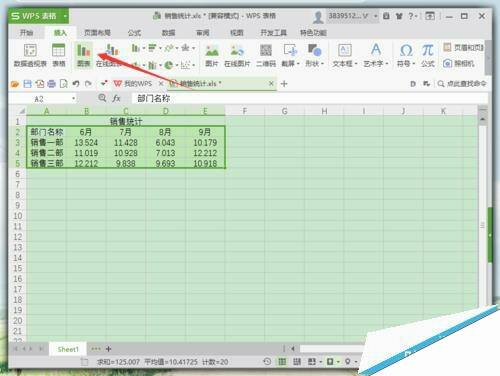Save the file with the floppy disk icon

tap(27, 84)
